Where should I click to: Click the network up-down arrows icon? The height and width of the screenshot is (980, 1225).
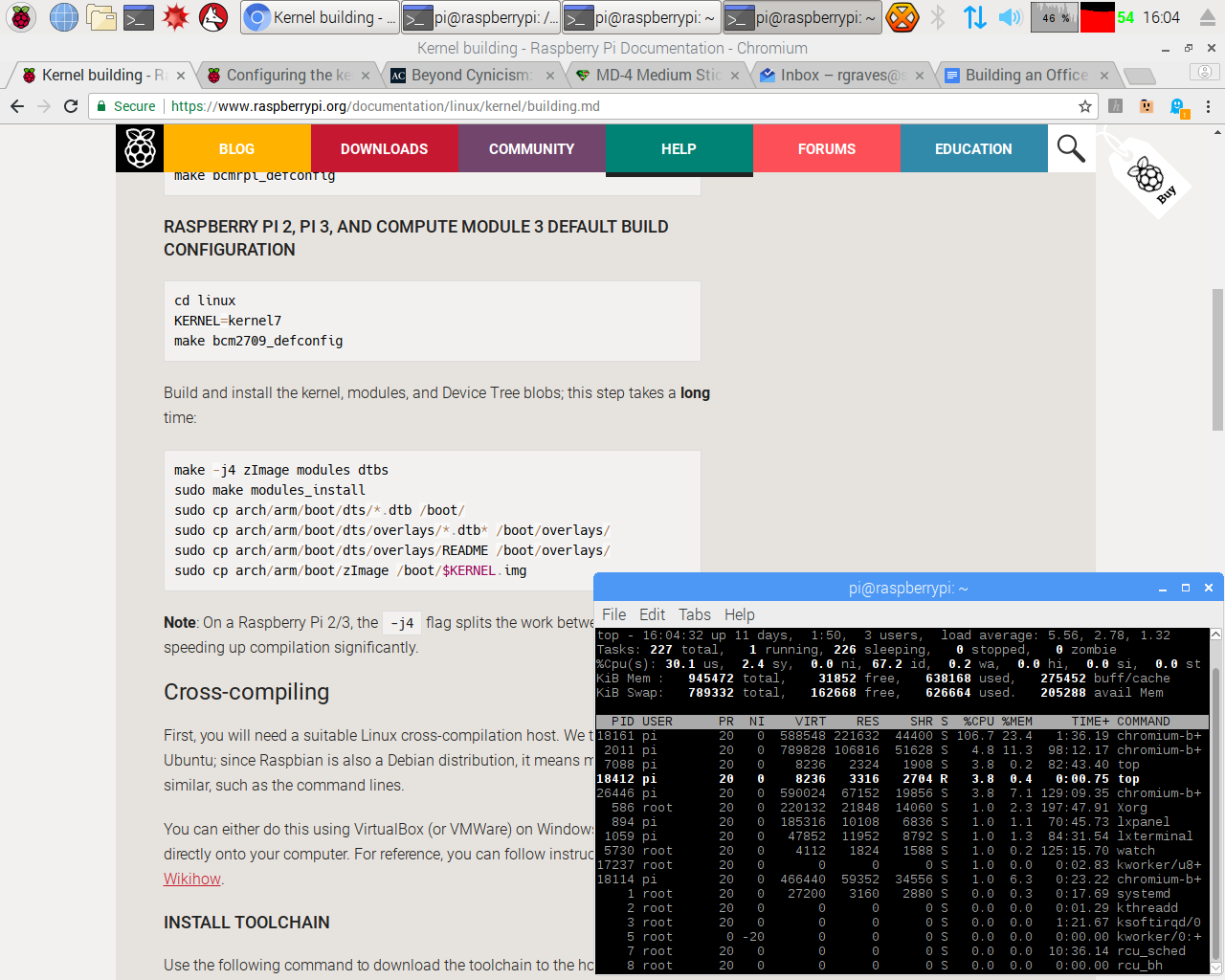coord(974,17)
